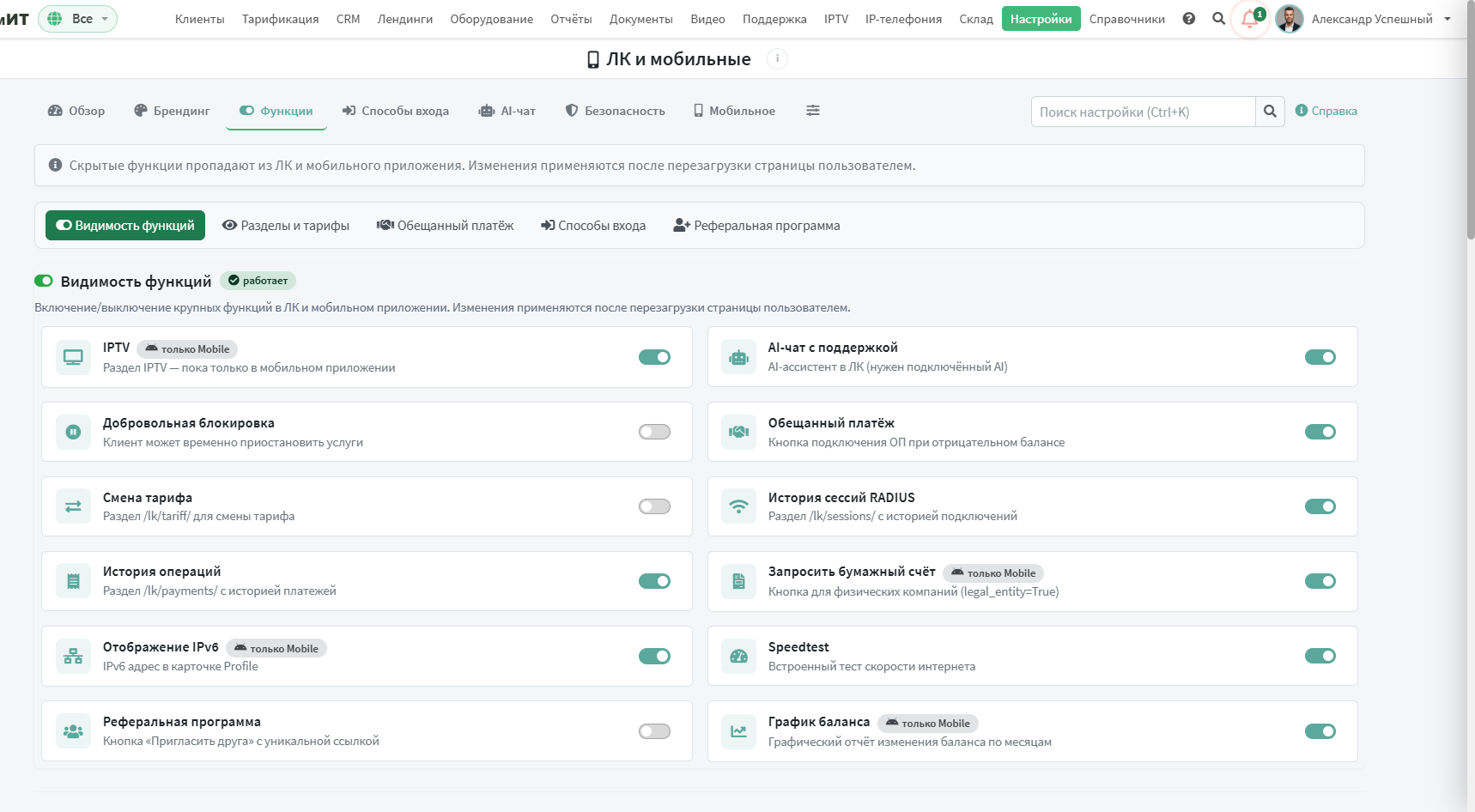Click the help question mark icon in top bar

(1188, 18)
